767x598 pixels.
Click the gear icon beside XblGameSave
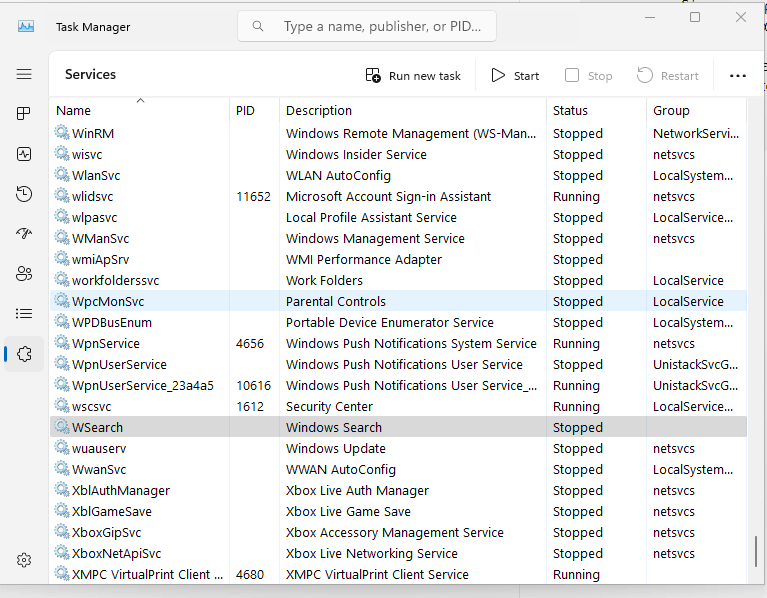tap(62, 510)
